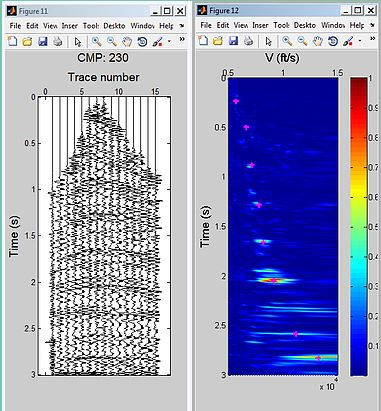Expand toolbar overflow chevron in Figure 12
This screenshot has width=381, height=411.
pyautogui.click(x=373, y=39)
